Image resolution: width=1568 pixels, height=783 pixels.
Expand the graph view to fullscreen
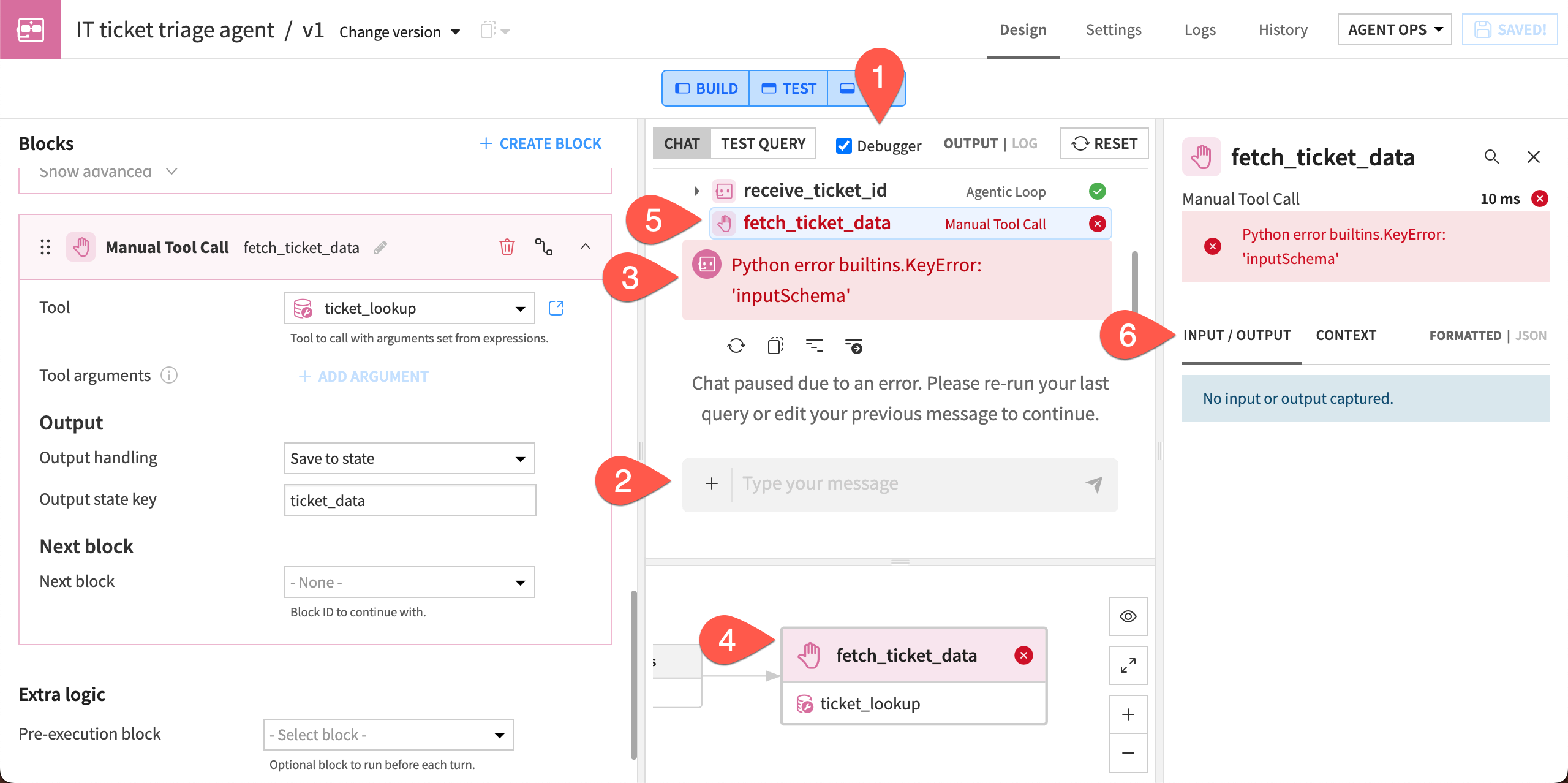[x=1128, y=665]
